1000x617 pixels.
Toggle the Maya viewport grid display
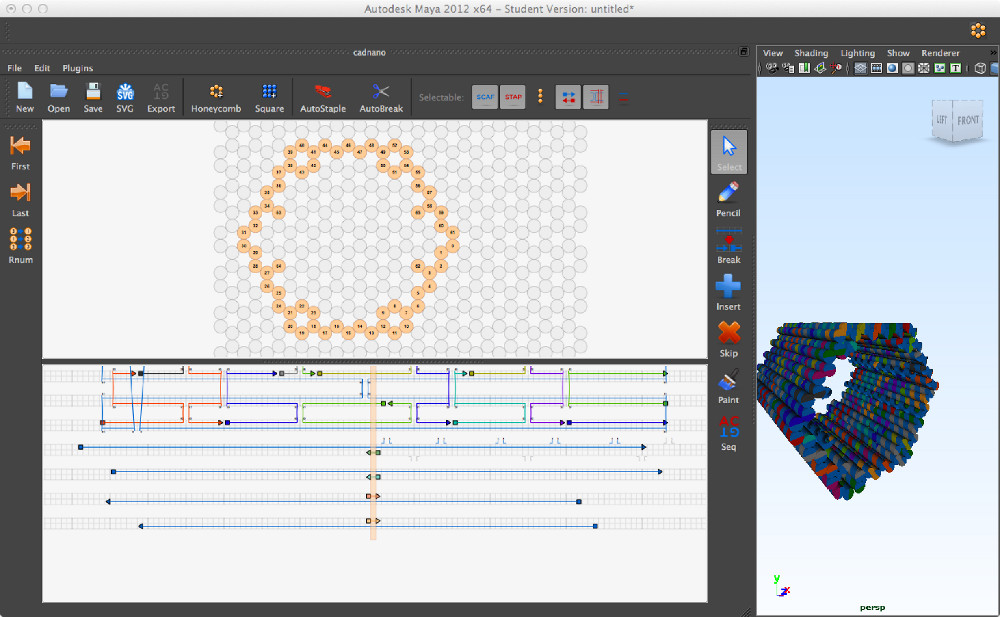[x=860, y=68]
